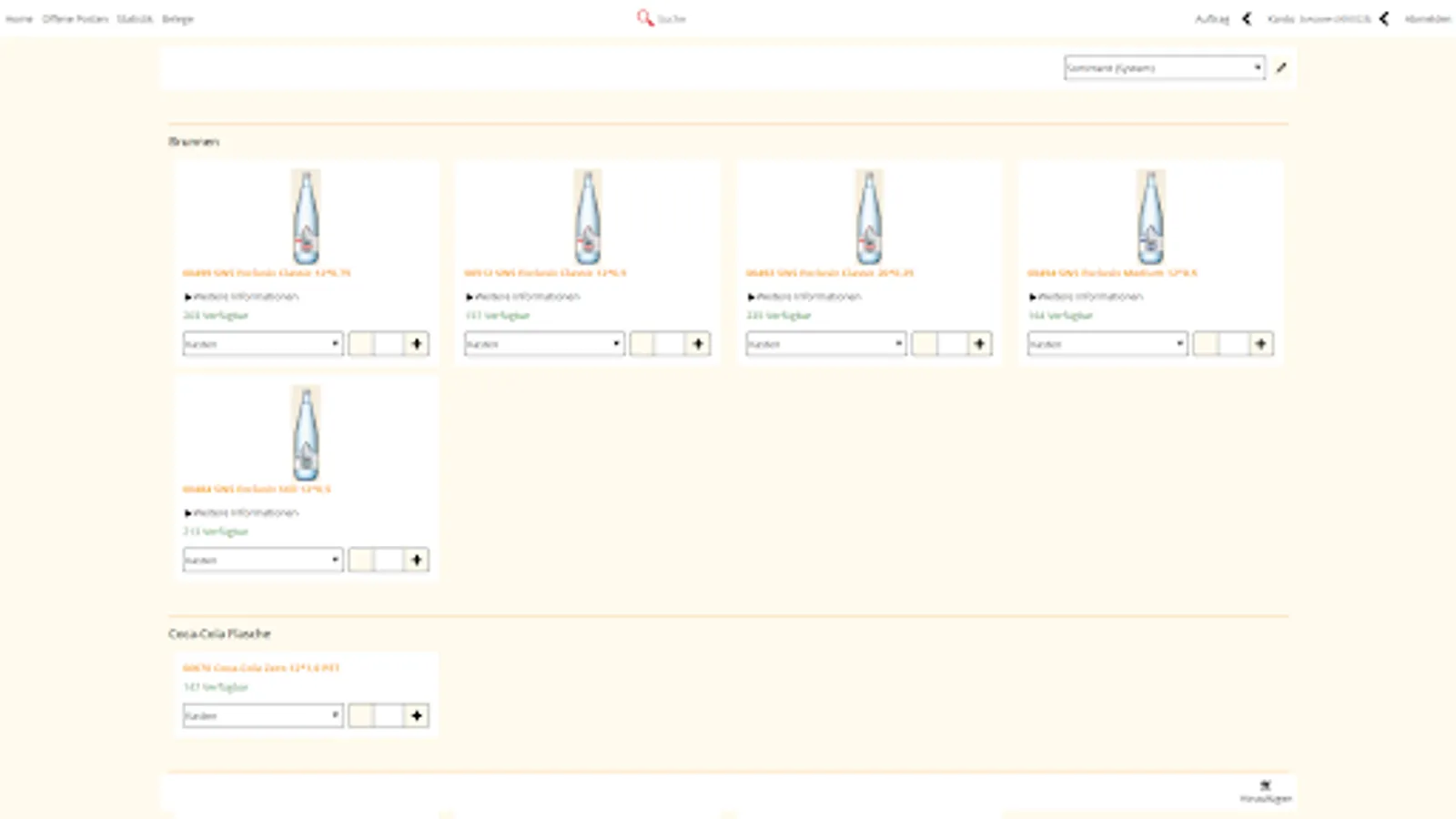
Task: Open the Statistik page
Action: coord(135,19)
